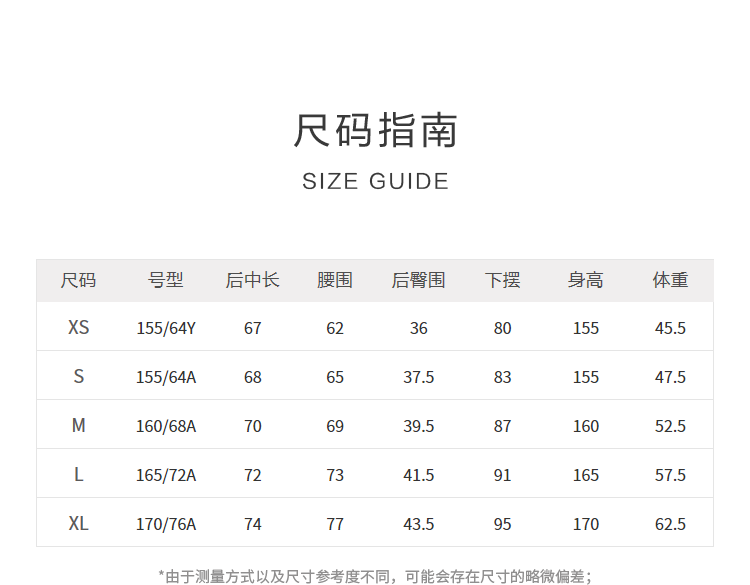Click the 160/68A model cell

tap(166, 426)
